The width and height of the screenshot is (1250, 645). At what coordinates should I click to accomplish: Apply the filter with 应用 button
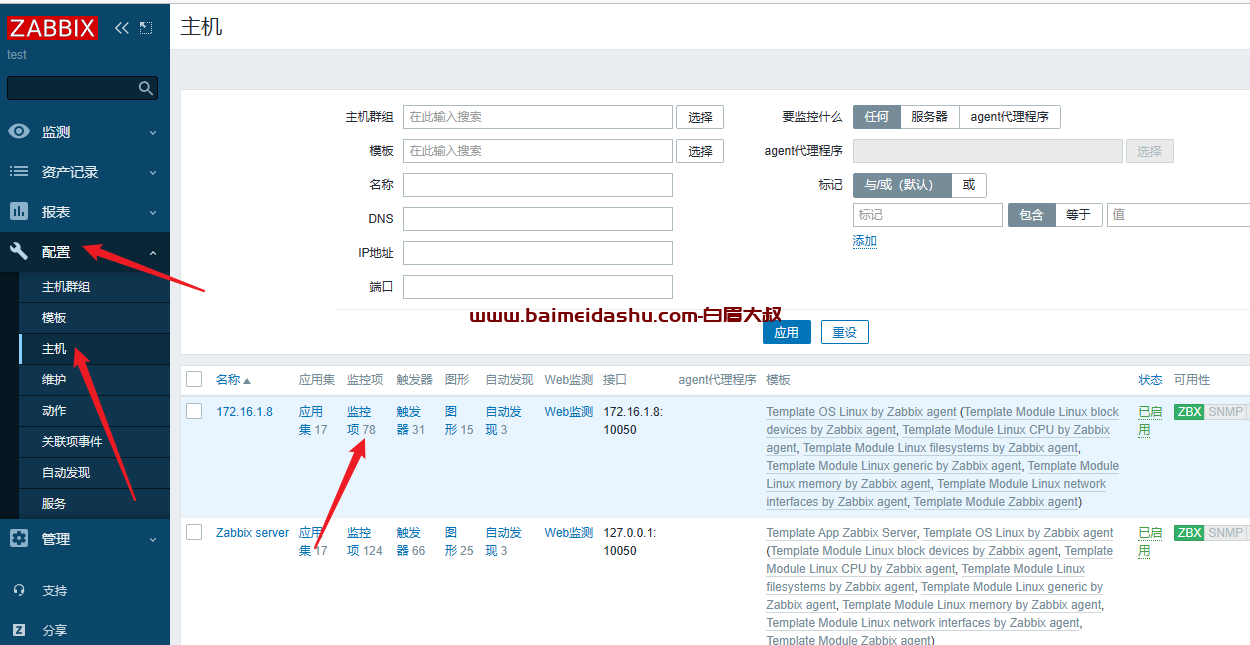point(787,332)
